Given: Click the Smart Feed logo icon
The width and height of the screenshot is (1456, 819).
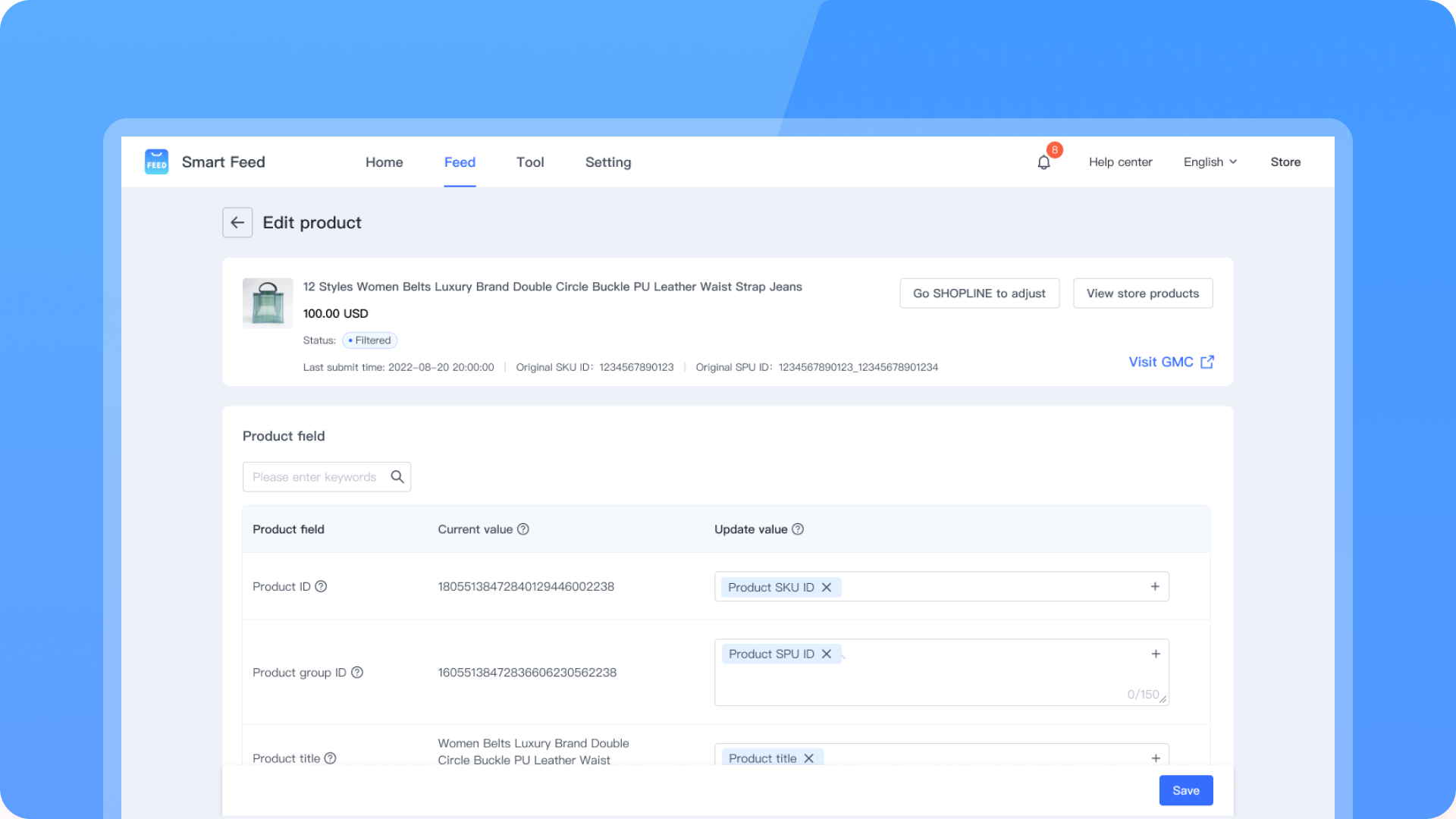Looking at the screenshot, I should click(x=156, y=162).
